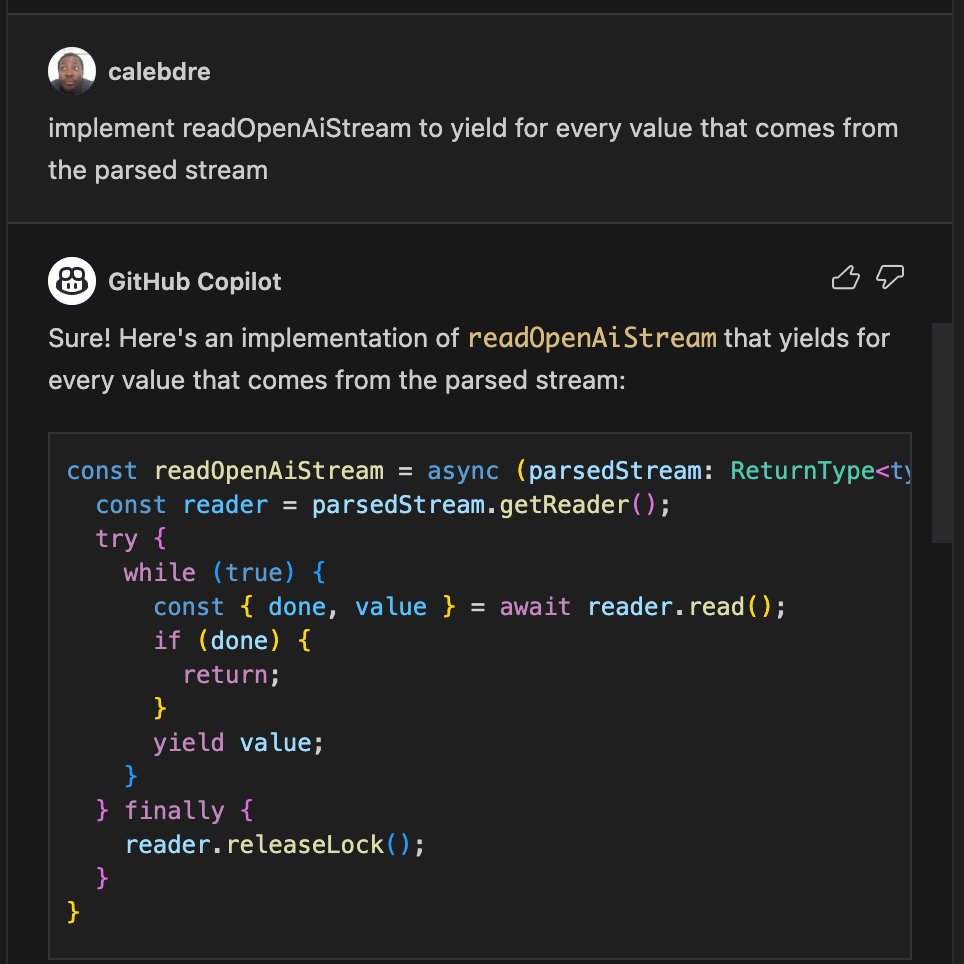Click the 'yield value;' code line
Viewport: 964px width, 964px height.
pos(238,743)
